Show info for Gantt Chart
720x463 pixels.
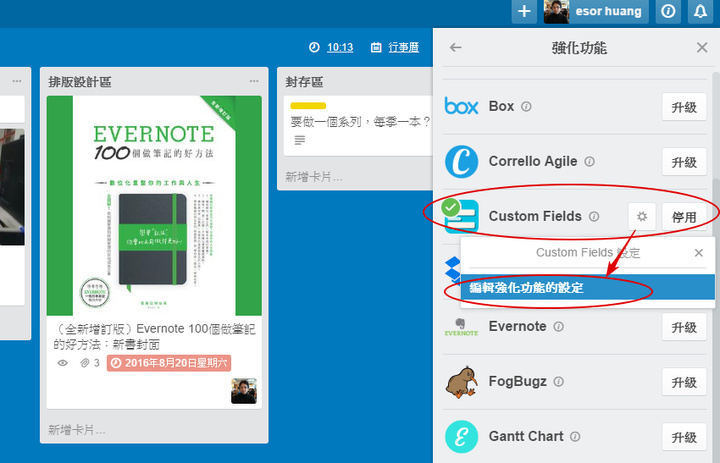click(x=575, y=436)
